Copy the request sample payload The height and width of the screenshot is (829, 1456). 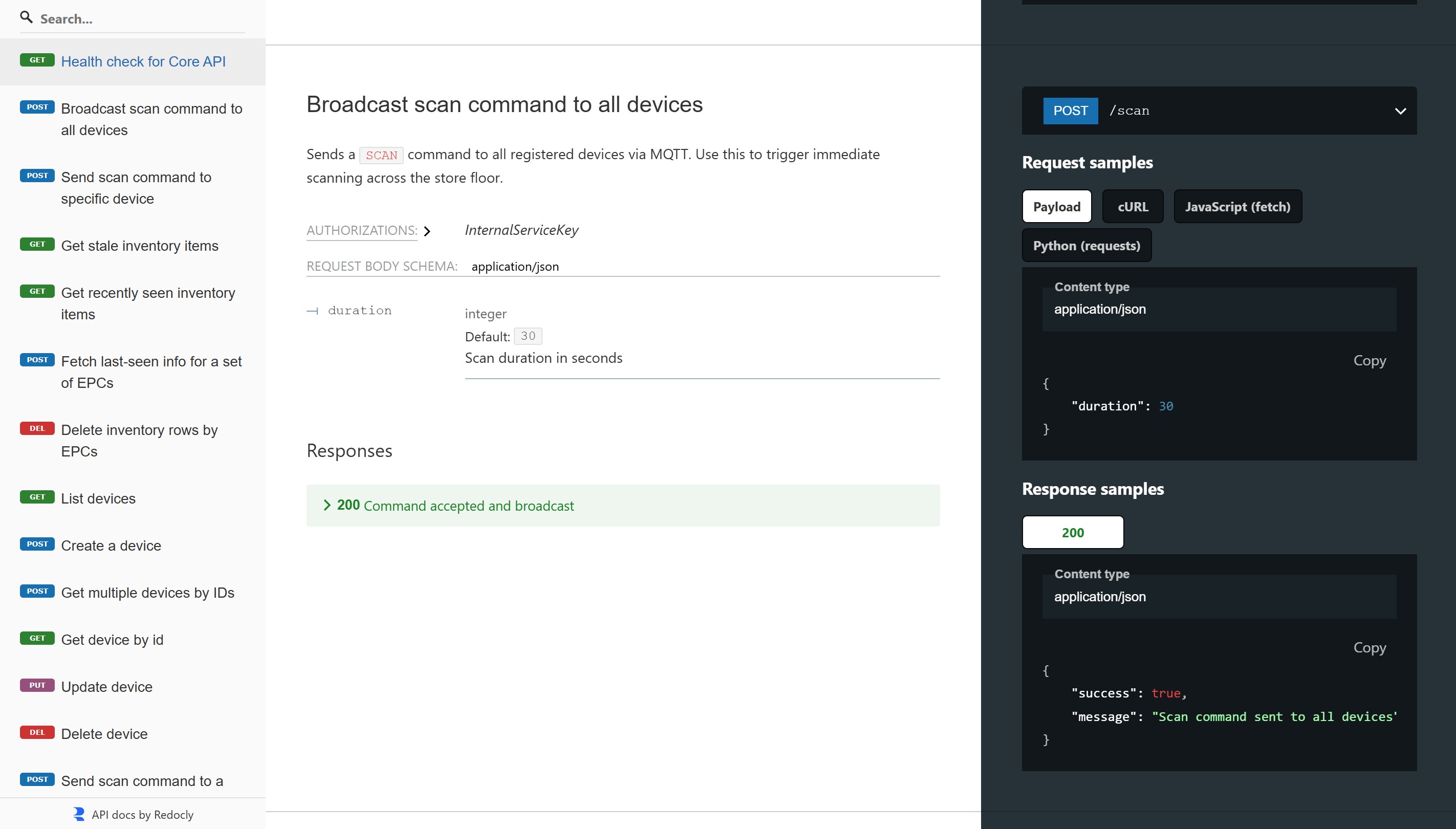1370,360
